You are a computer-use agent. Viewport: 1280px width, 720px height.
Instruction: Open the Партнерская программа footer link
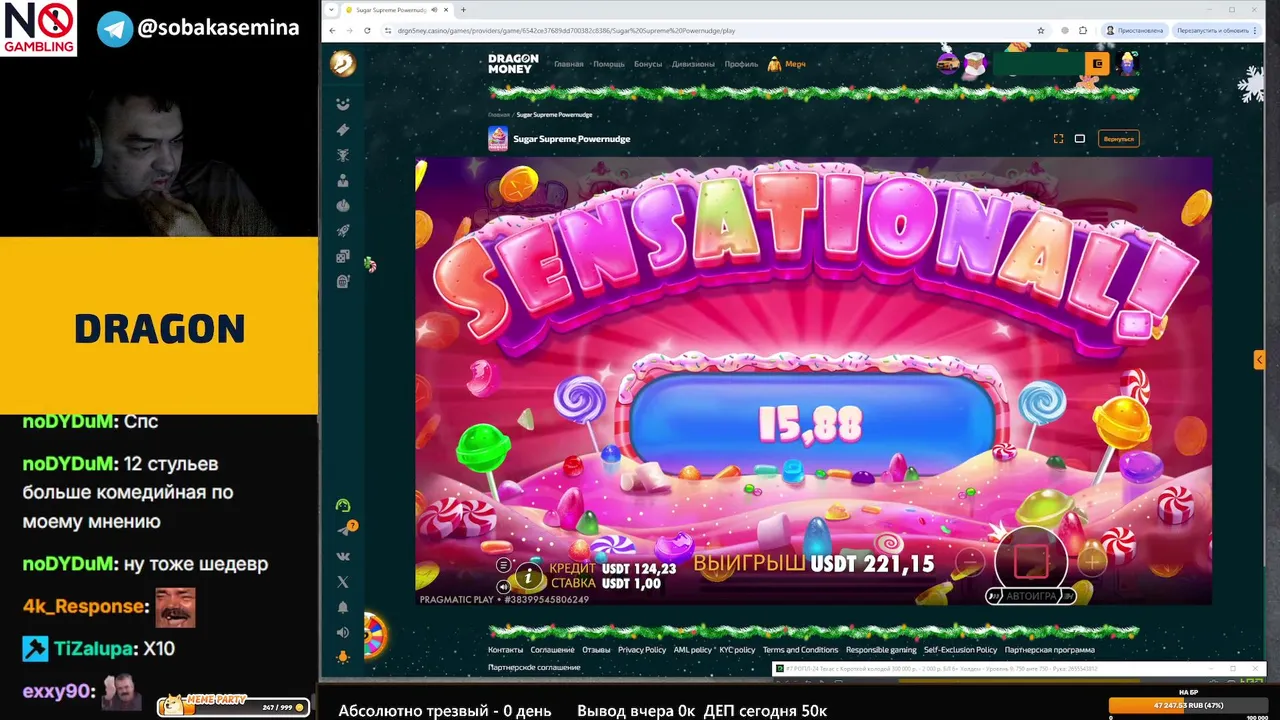pyautogui.click(x=1049, y=650)
